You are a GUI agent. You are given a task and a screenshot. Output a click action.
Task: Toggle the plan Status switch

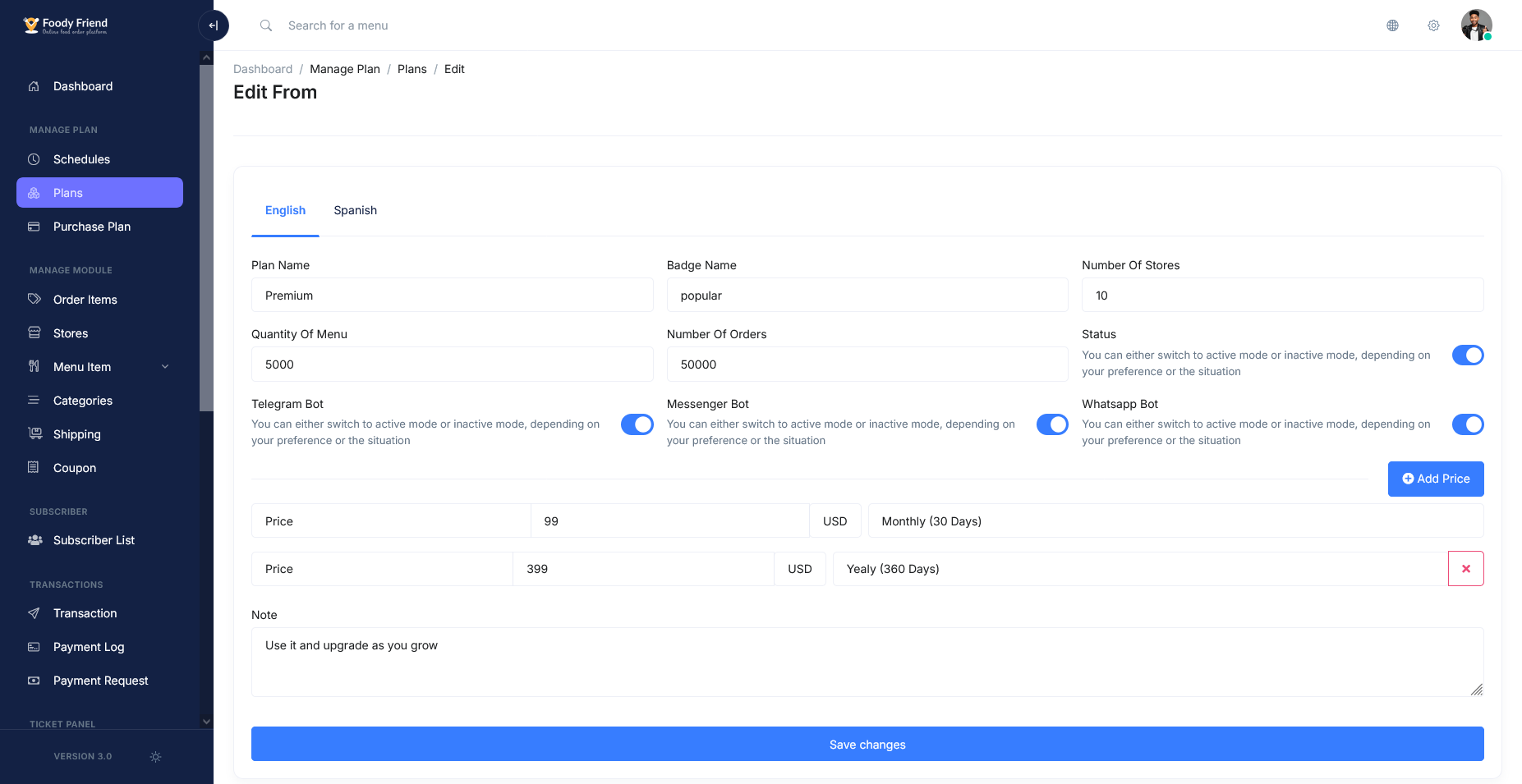1468,355
